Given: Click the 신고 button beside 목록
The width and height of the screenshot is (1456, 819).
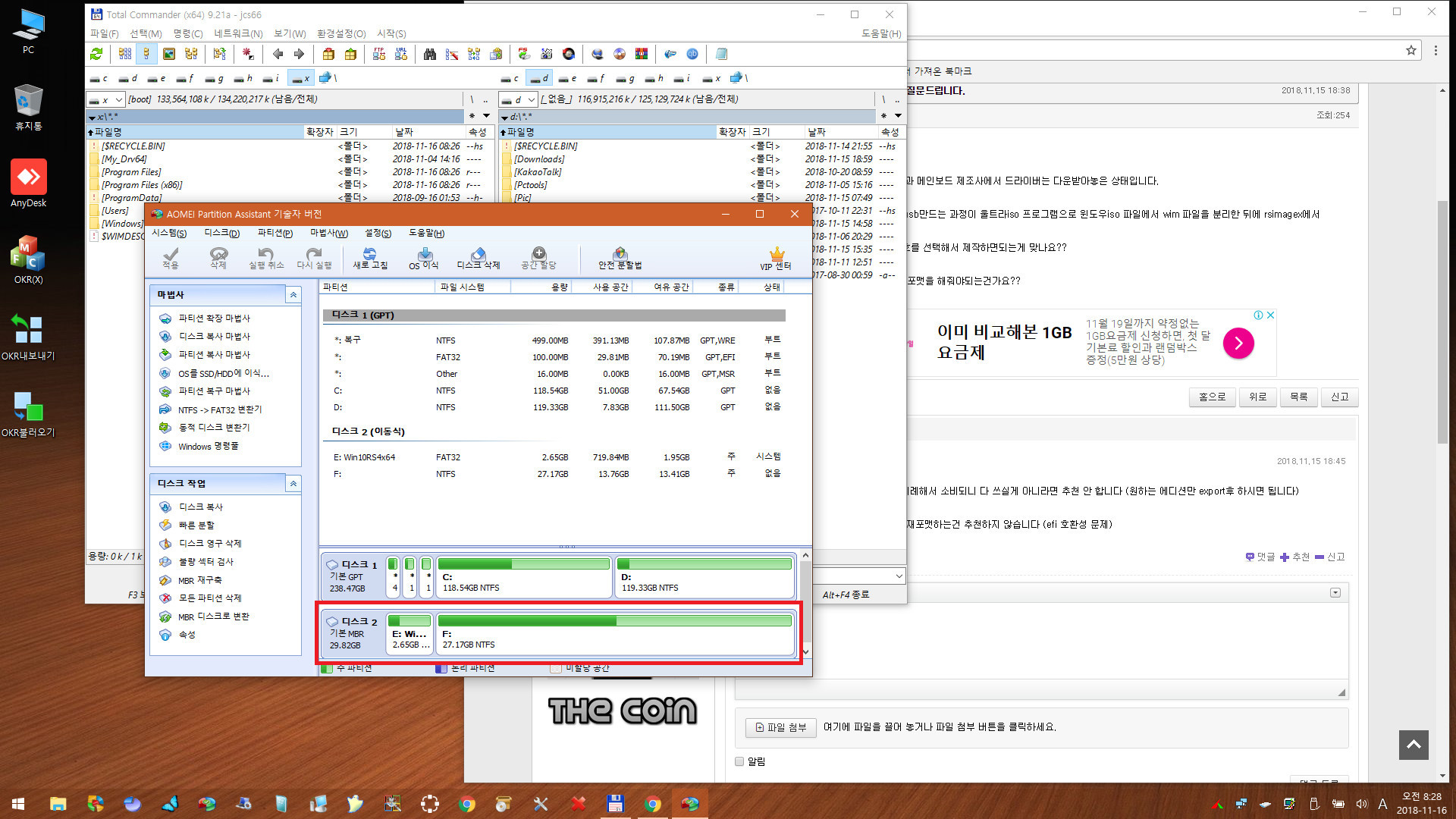Looking at the screenshot, I should (1340, 397).
